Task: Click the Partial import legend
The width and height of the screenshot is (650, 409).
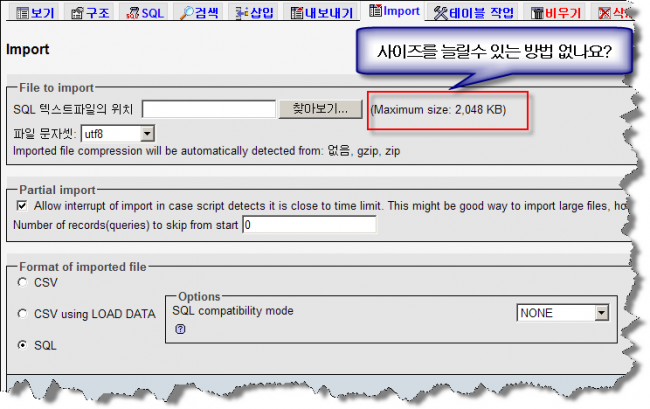Action: click(58, 190)
